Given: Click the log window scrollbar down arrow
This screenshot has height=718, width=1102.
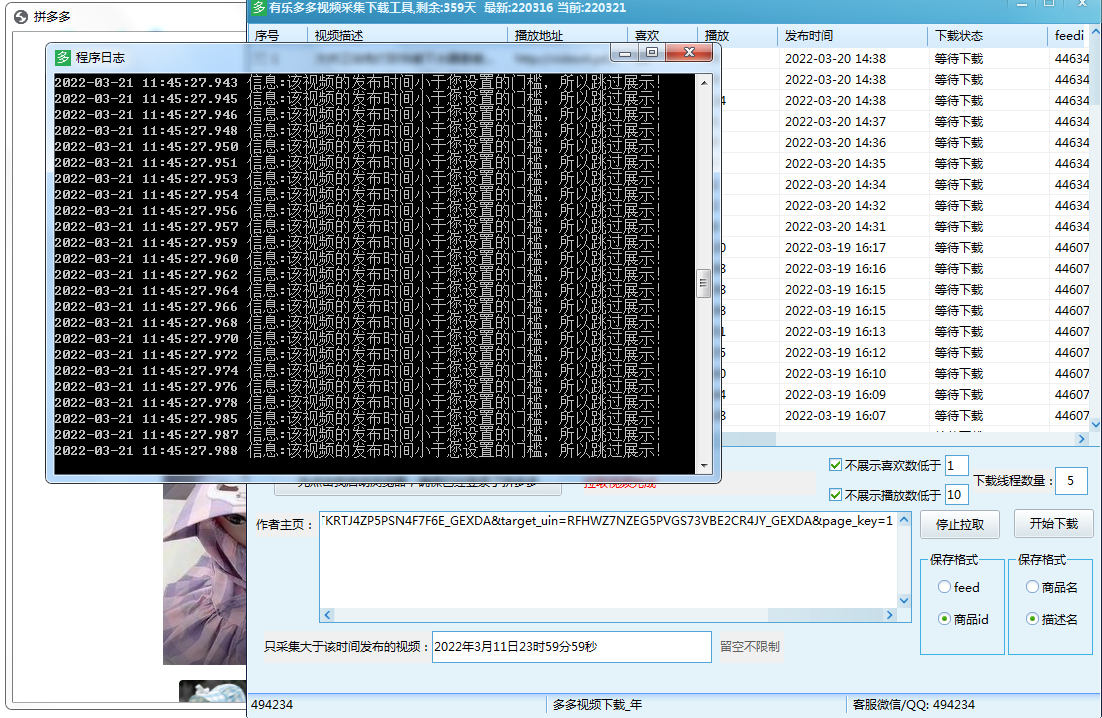Looking at the screenshot, I should (704, 465).
